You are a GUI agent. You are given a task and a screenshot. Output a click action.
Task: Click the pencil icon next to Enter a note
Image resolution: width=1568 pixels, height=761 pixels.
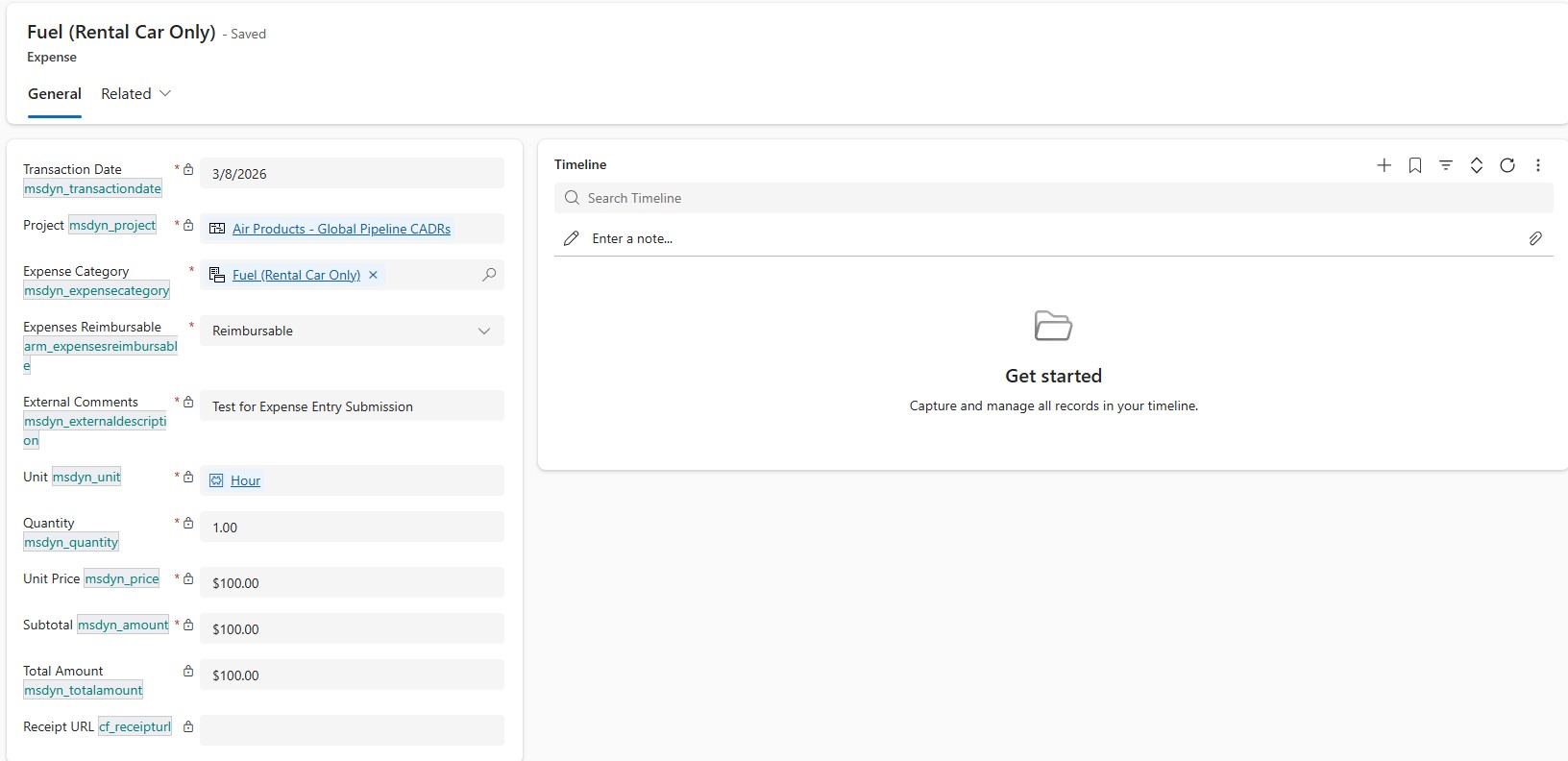coord(571,238)
